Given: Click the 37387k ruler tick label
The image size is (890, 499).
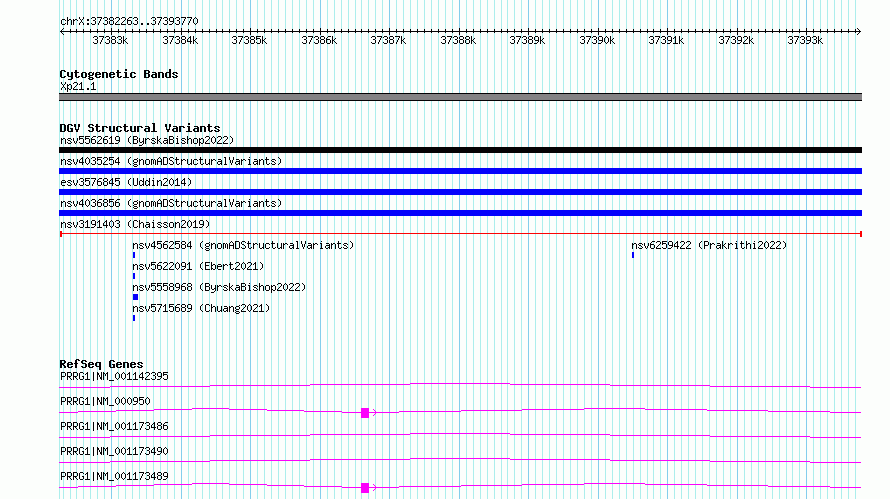Looking at the screenshot, I should click(388, 40).
